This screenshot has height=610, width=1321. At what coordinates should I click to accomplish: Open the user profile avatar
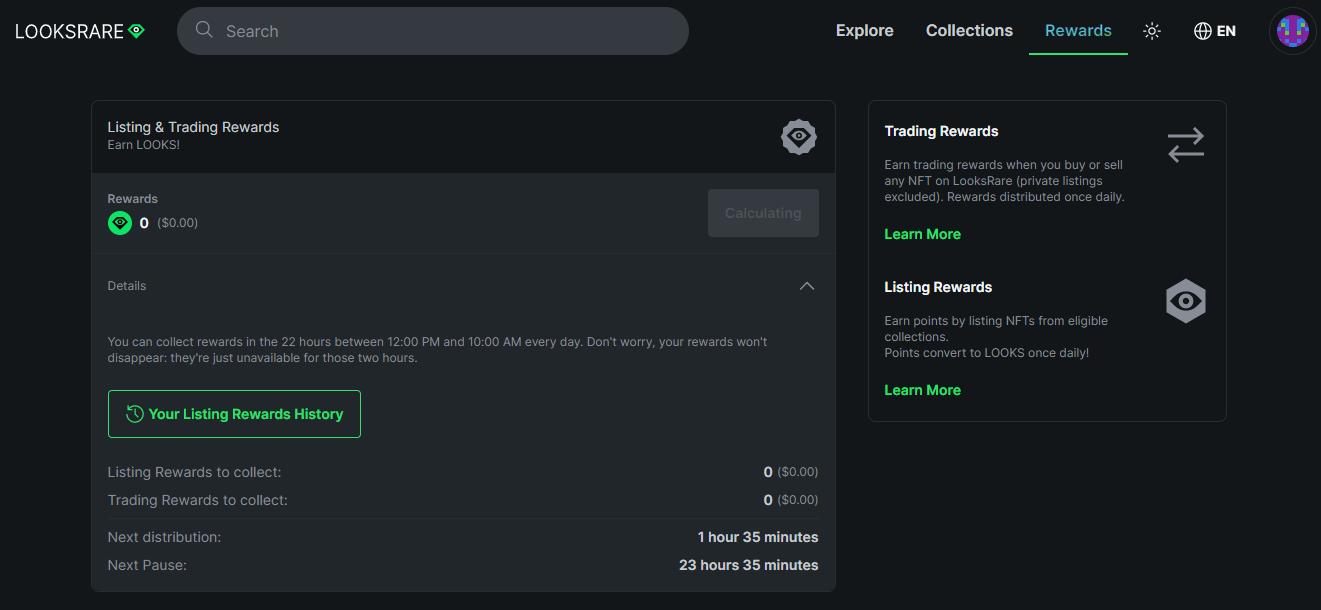click(x=1292, y=31)
